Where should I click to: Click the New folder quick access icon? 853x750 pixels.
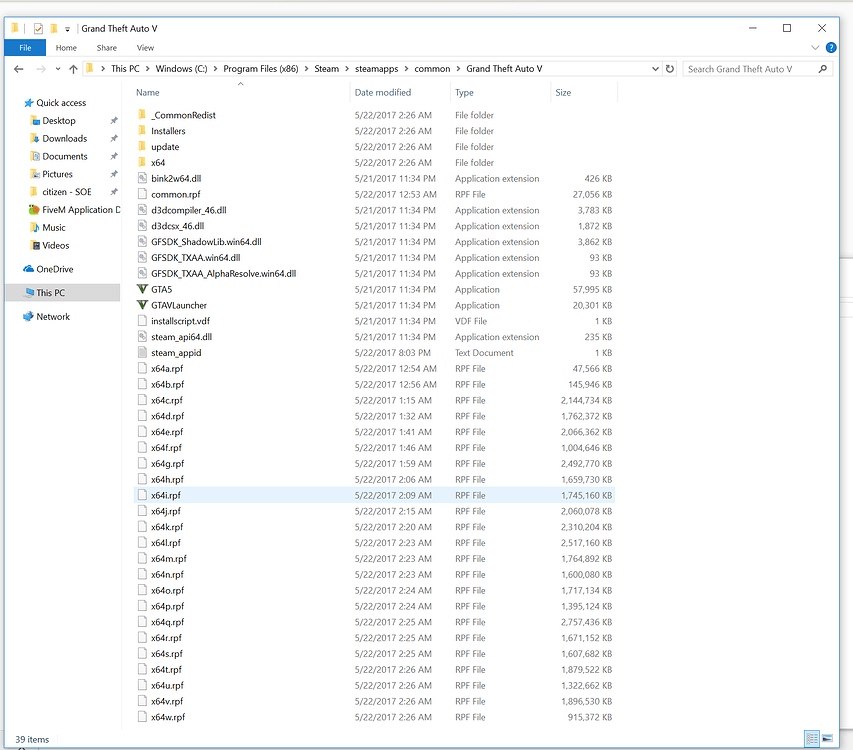tap(53, 28)
